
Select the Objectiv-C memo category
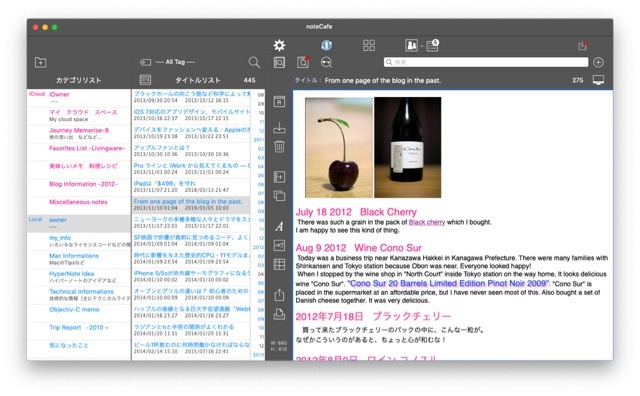pyautogui.click(x=79, y=314)
